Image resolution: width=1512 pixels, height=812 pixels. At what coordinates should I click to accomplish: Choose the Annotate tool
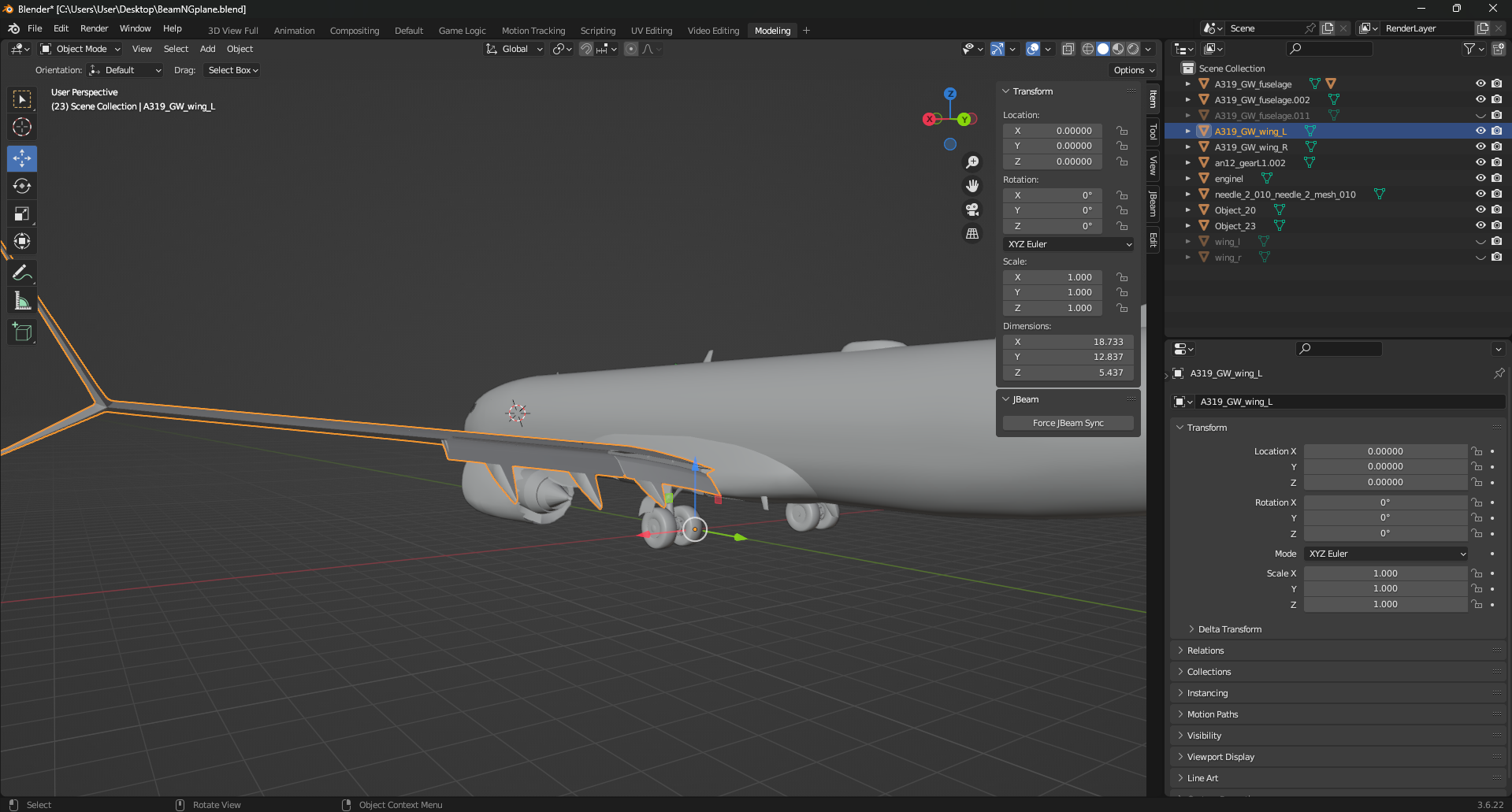(x=22, y=273)
